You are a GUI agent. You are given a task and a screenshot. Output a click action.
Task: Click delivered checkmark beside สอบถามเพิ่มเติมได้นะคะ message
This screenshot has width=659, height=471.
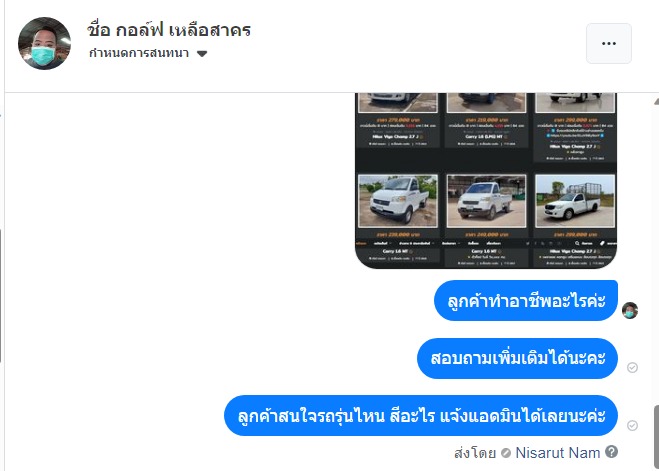point(632,368)
